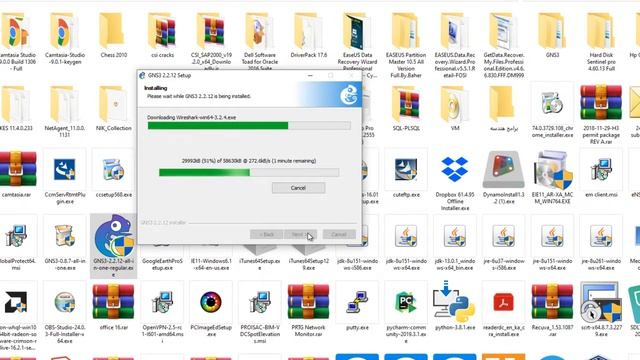Select the Dell Software Toad for Oracle folder
Image resolution: width=640 pixels, height=360 pixels.
click(x=260, y=31)
